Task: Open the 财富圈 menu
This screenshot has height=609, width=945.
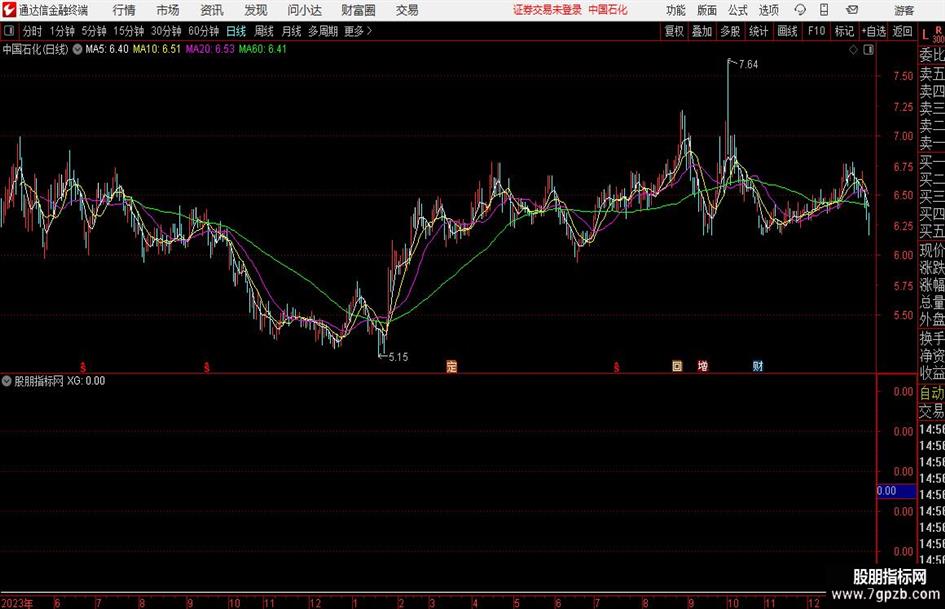Action: click(358, 10)
